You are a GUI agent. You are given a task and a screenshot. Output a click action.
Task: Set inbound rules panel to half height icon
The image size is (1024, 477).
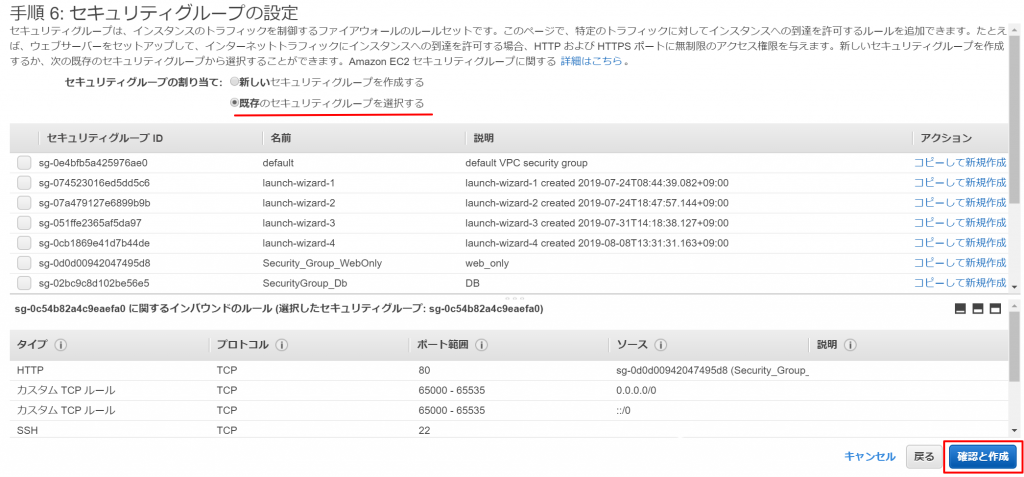(x=978, y=308)
